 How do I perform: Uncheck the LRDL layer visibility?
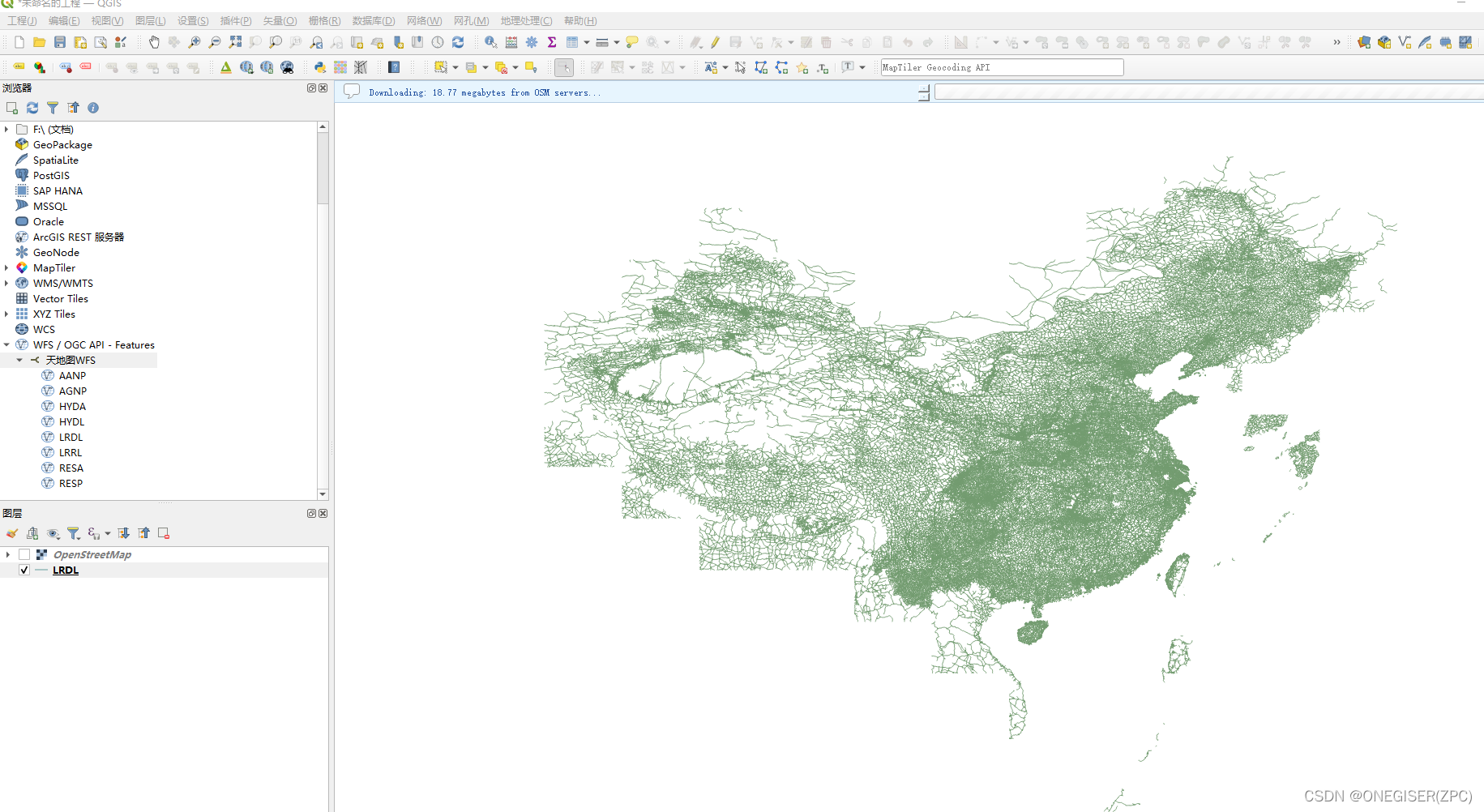coord(24,570)
